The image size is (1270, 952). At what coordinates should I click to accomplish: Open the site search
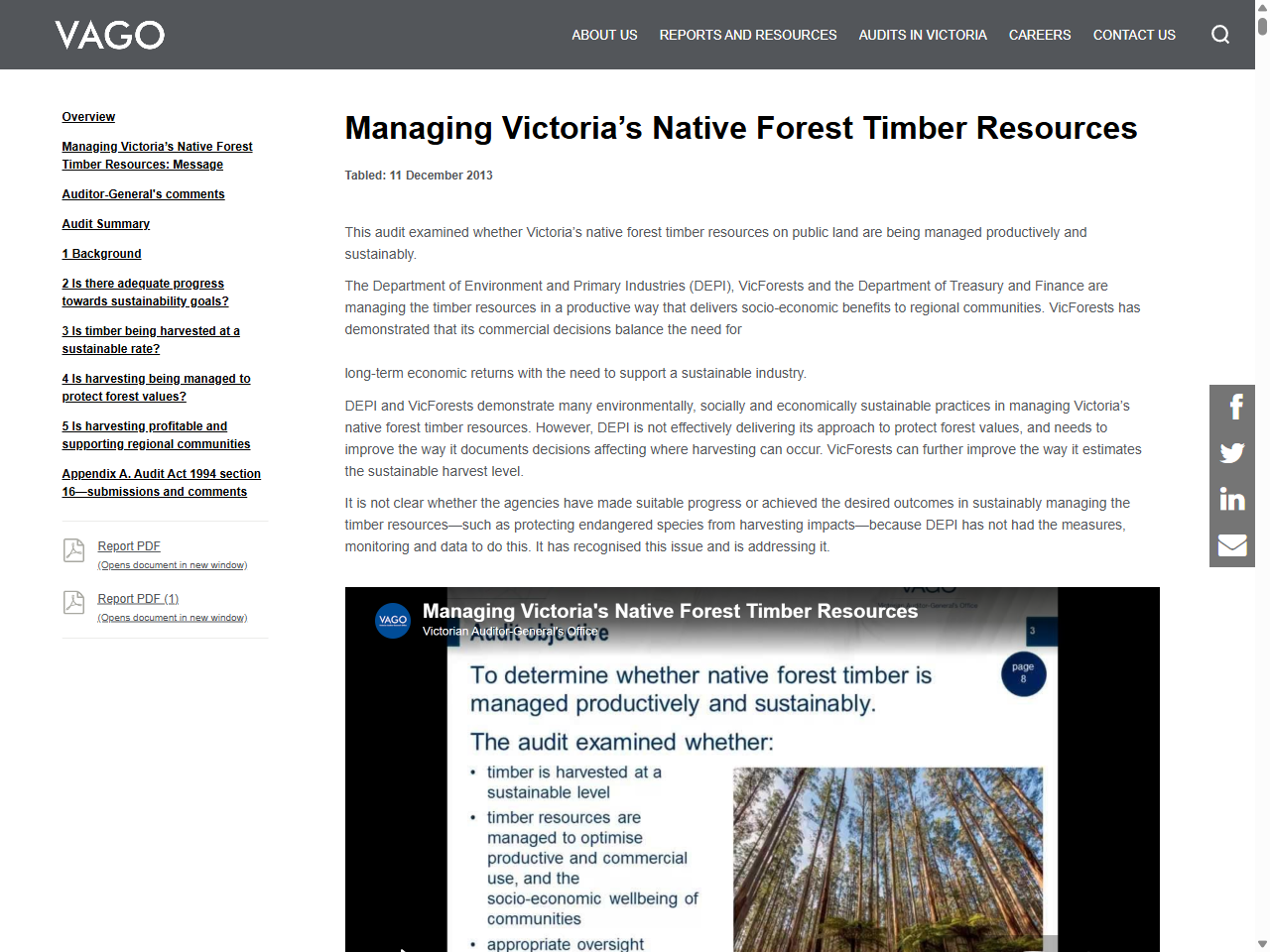[x=1219, y=34]
